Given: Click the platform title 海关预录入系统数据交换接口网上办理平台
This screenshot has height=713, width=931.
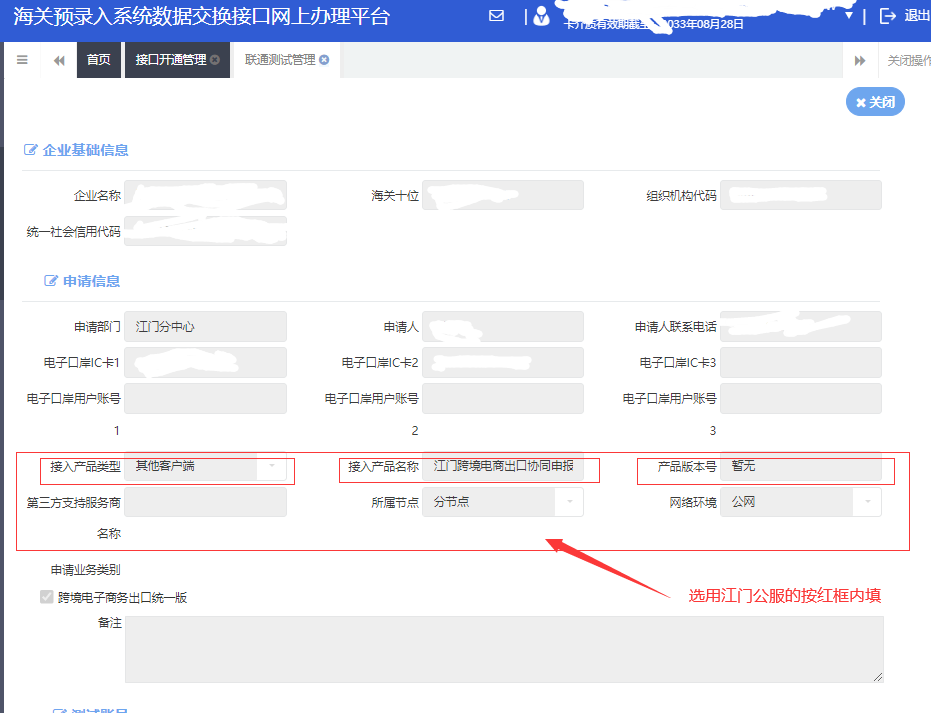Looking at the screenshot, I should click(201, 16).
